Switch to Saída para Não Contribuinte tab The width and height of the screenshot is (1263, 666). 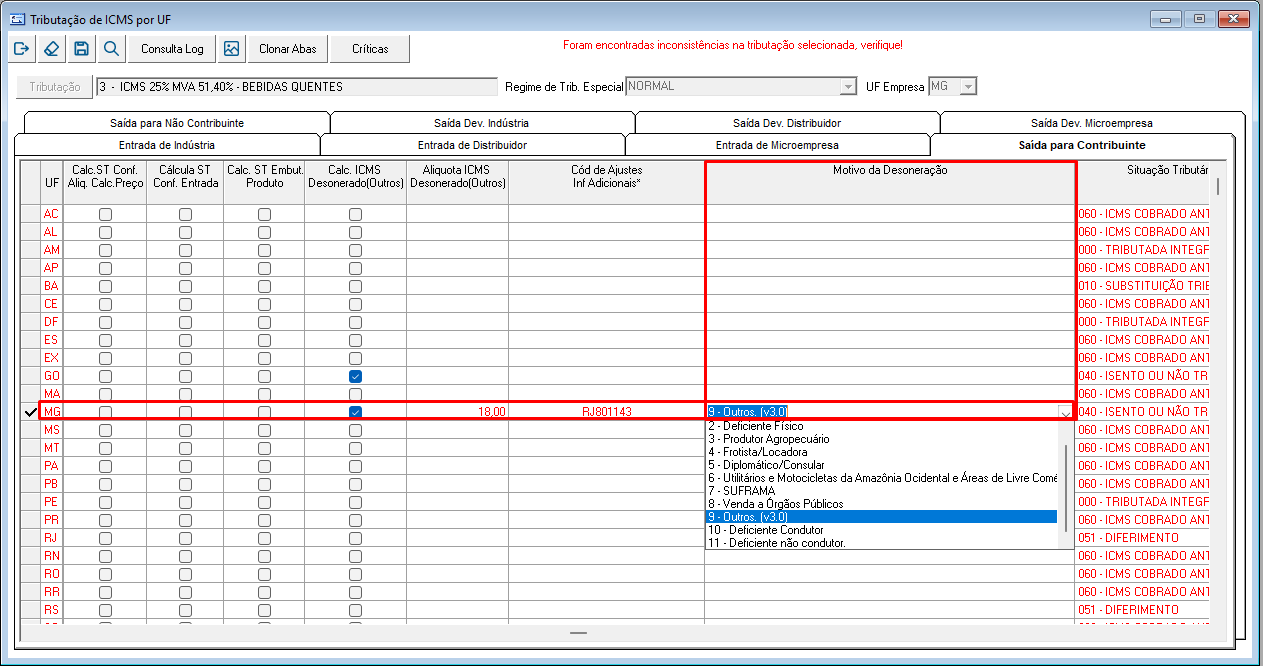(177, 123)
